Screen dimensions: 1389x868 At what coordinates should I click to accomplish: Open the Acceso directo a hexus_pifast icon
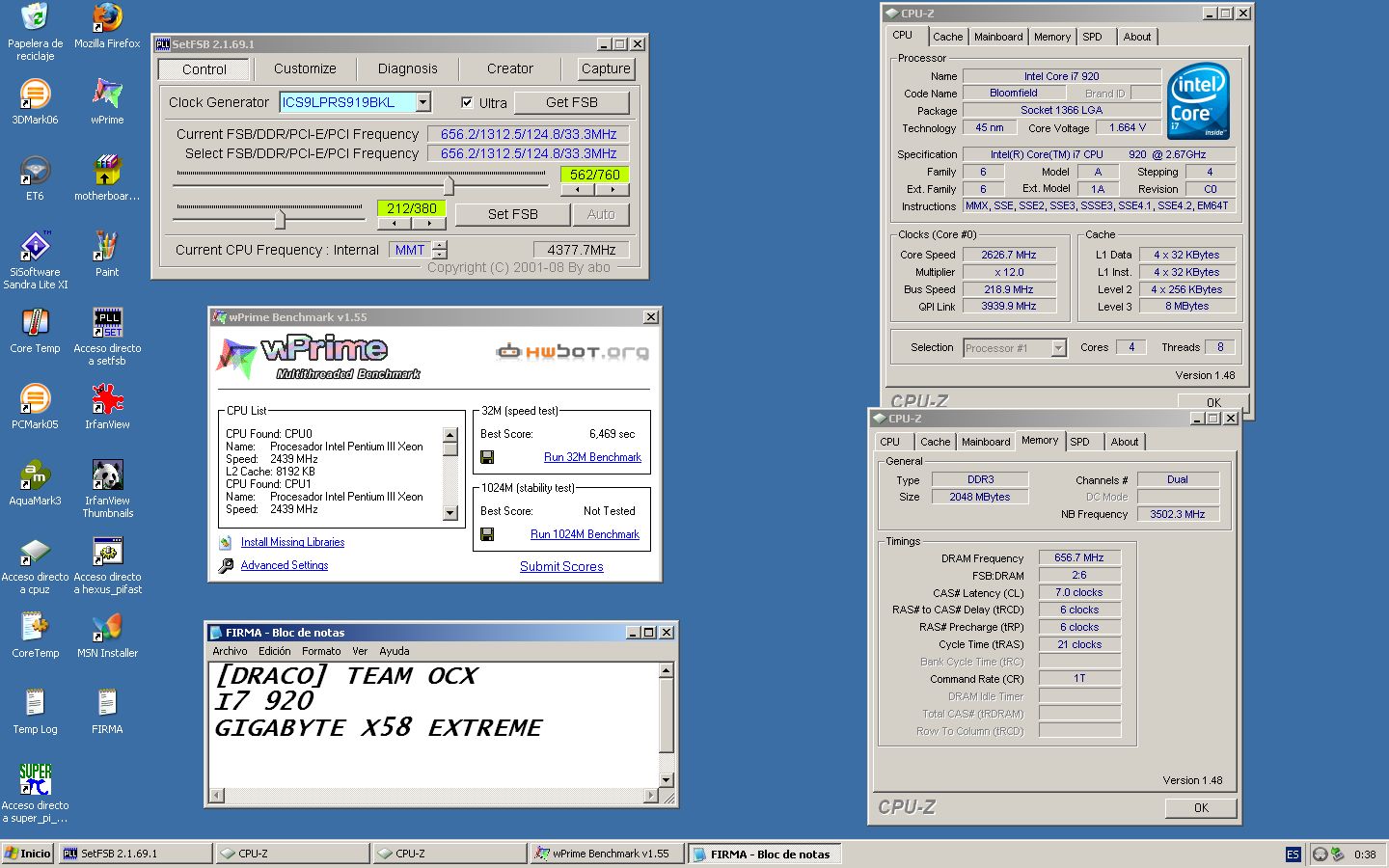click(x=107, y=551)
